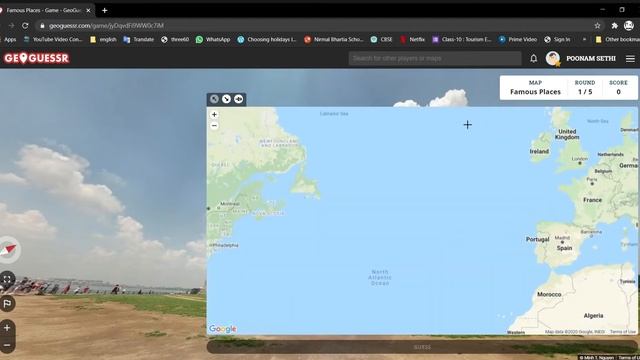Open the browser extensions puzzle icon
This screenshot has height=360, width=640.
click(x=615, y=25)
